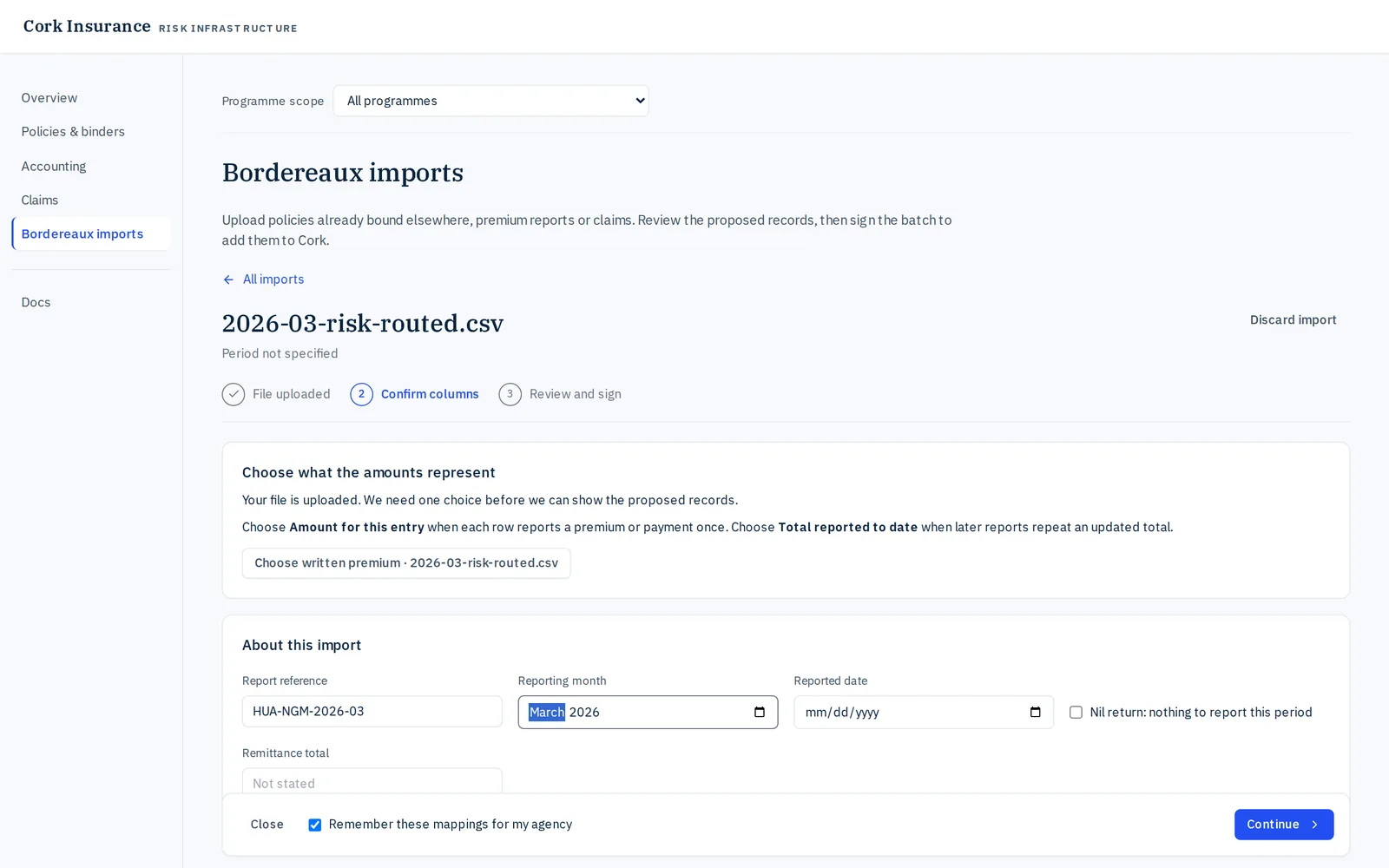Open the Reported date calendar picker icon
Viewport: 1389px width, 868px height.
(1036, 712)
